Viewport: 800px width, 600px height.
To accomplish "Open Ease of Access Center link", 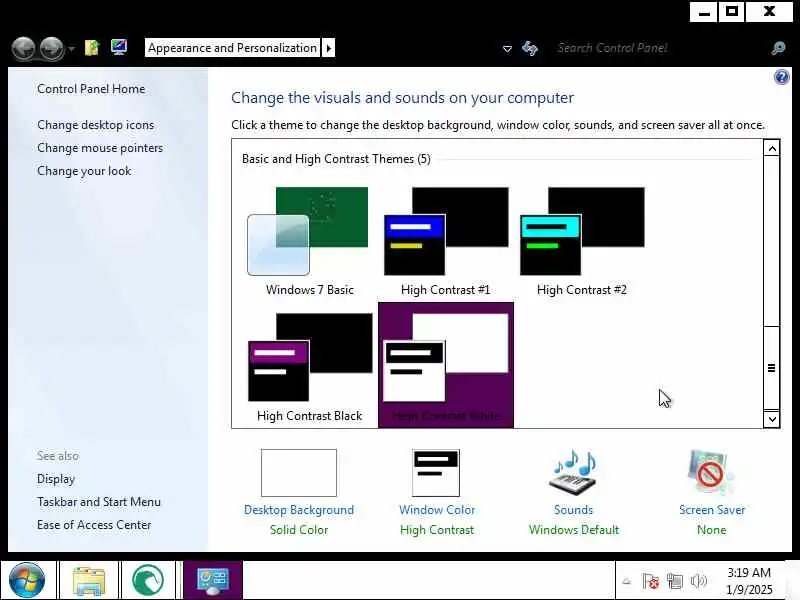I will pos(94,525).
